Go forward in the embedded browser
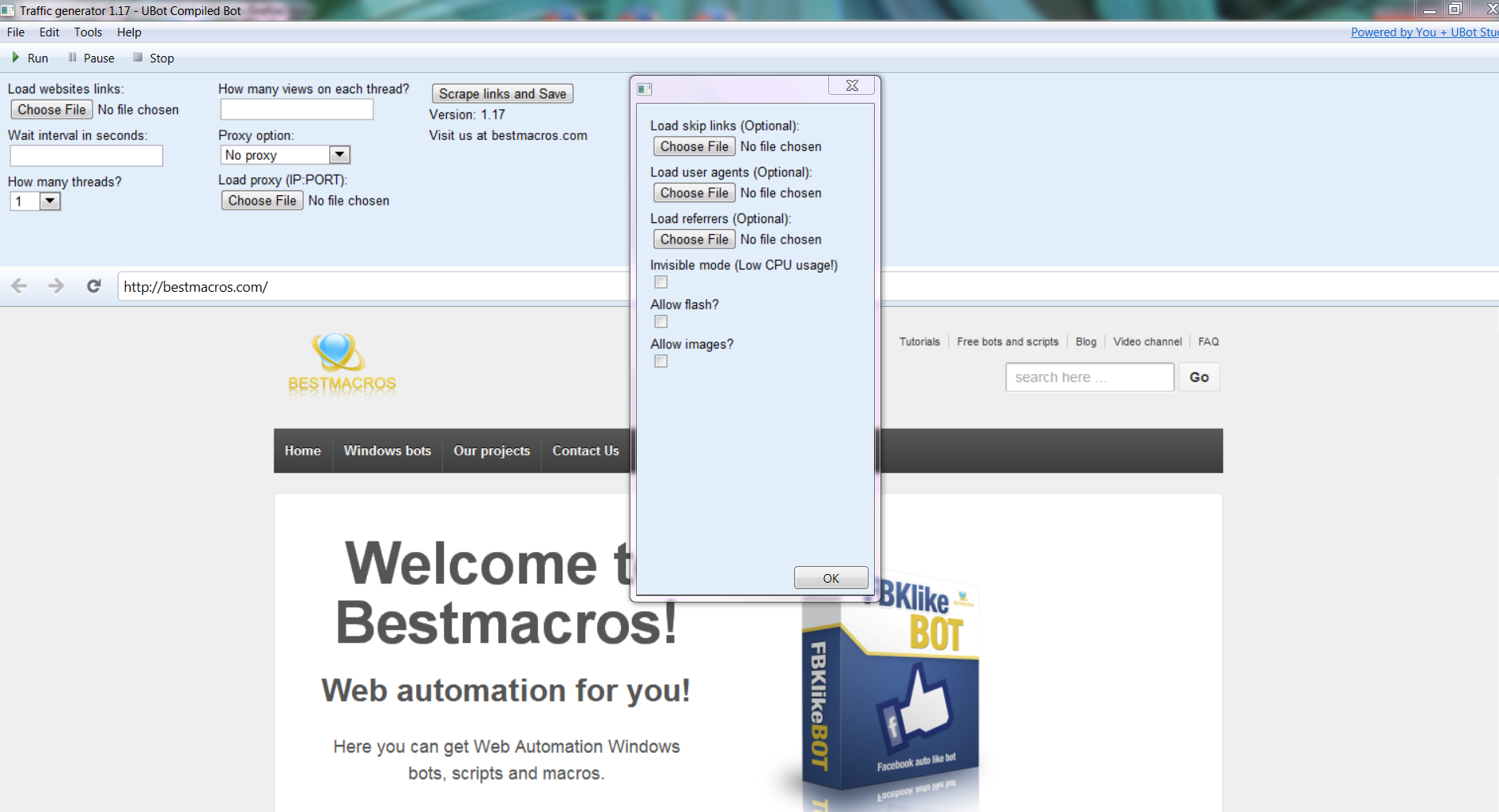 (x=56, y=286)
